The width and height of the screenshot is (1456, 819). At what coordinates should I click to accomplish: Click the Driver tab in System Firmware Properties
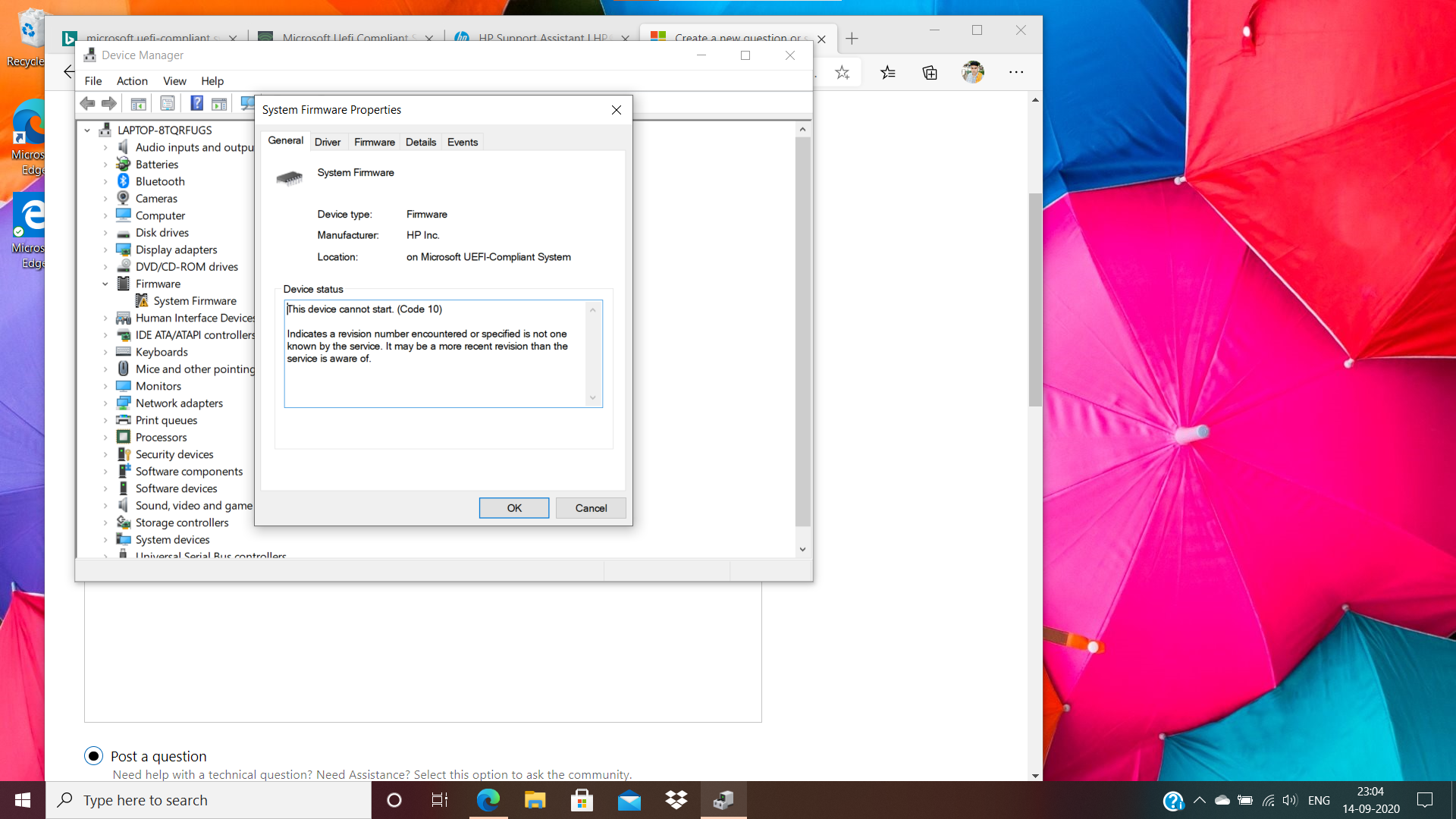[327, 142]
